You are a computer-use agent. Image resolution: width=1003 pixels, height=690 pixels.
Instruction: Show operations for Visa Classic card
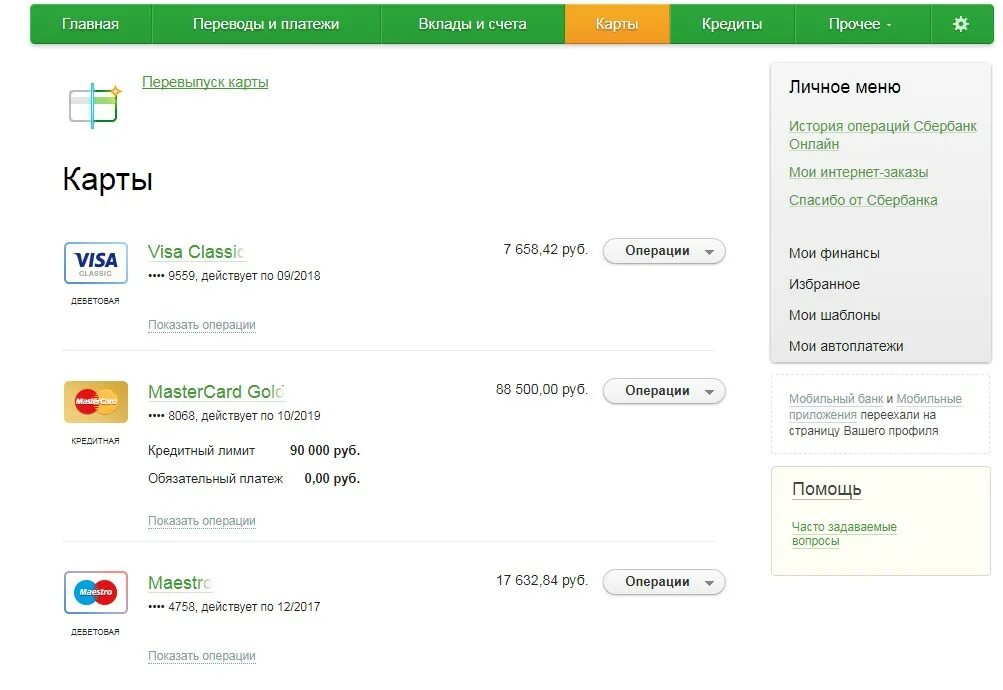click(x=201, y=325)
